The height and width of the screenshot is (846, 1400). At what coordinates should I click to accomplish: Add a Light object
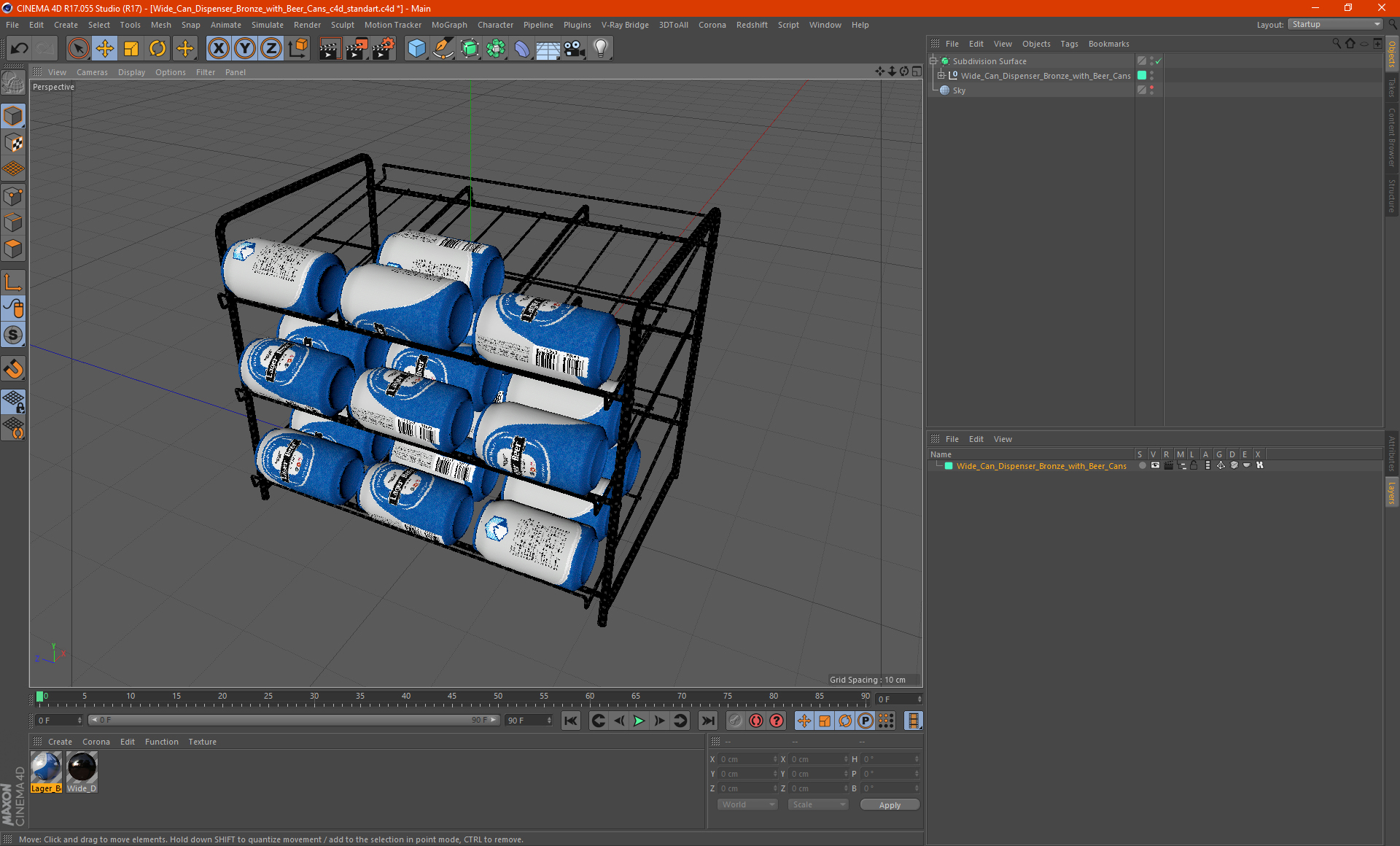600,48
